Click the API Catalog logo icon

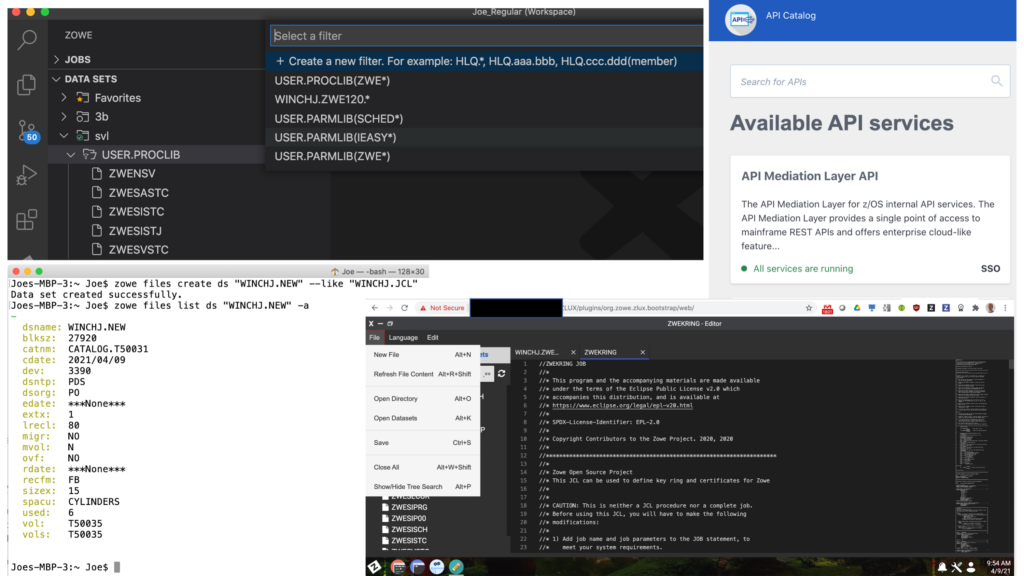click(x=741, y=20)
